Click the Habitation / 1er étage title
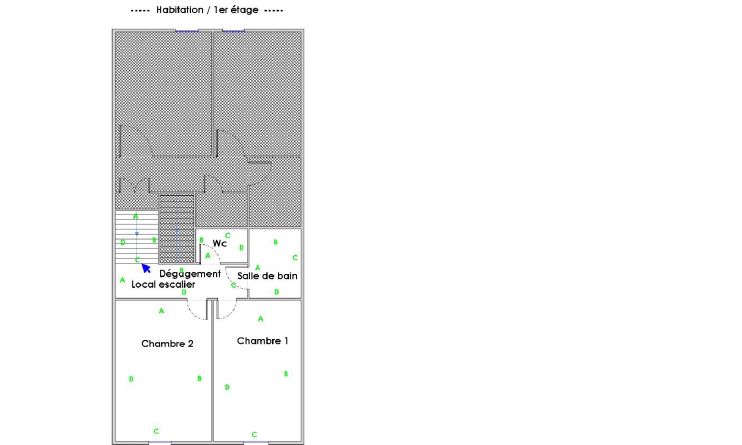Viewport: 742px width, 445px height. (207, 9)
